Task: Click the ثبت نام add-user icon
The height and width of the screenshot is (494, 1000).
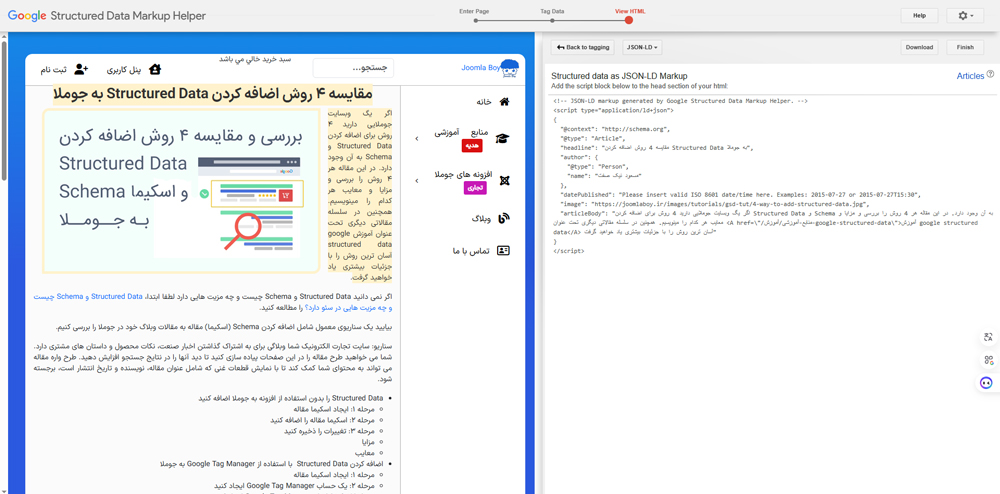Action: [x=81, y=69]
